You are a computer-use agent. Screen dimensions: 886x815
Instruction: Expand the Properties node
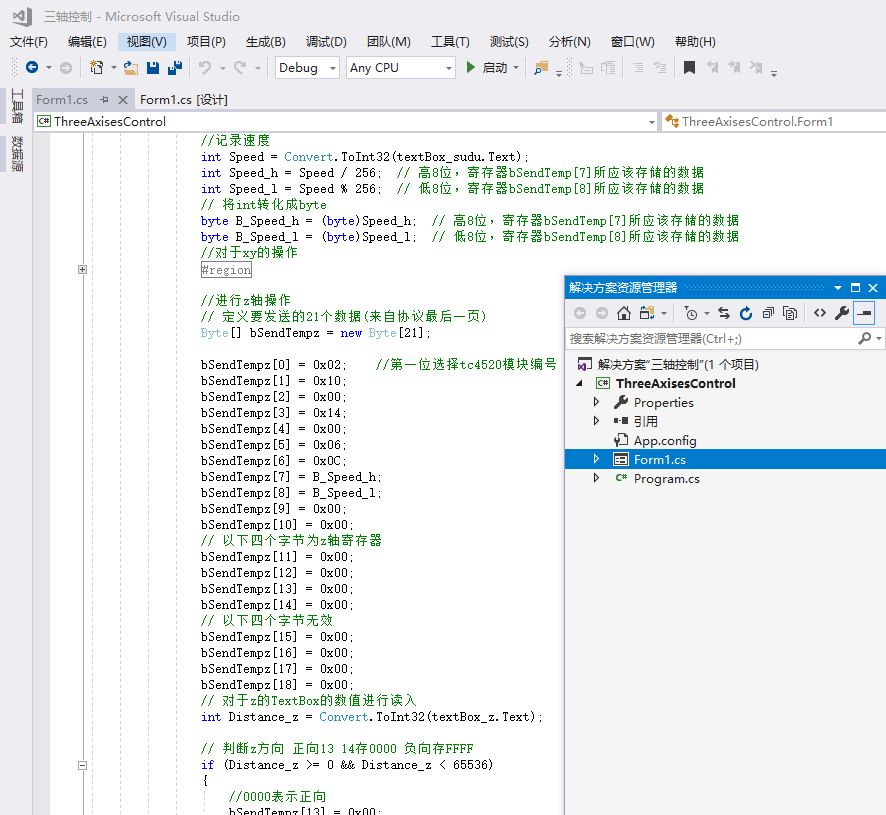tap(597, 402)
